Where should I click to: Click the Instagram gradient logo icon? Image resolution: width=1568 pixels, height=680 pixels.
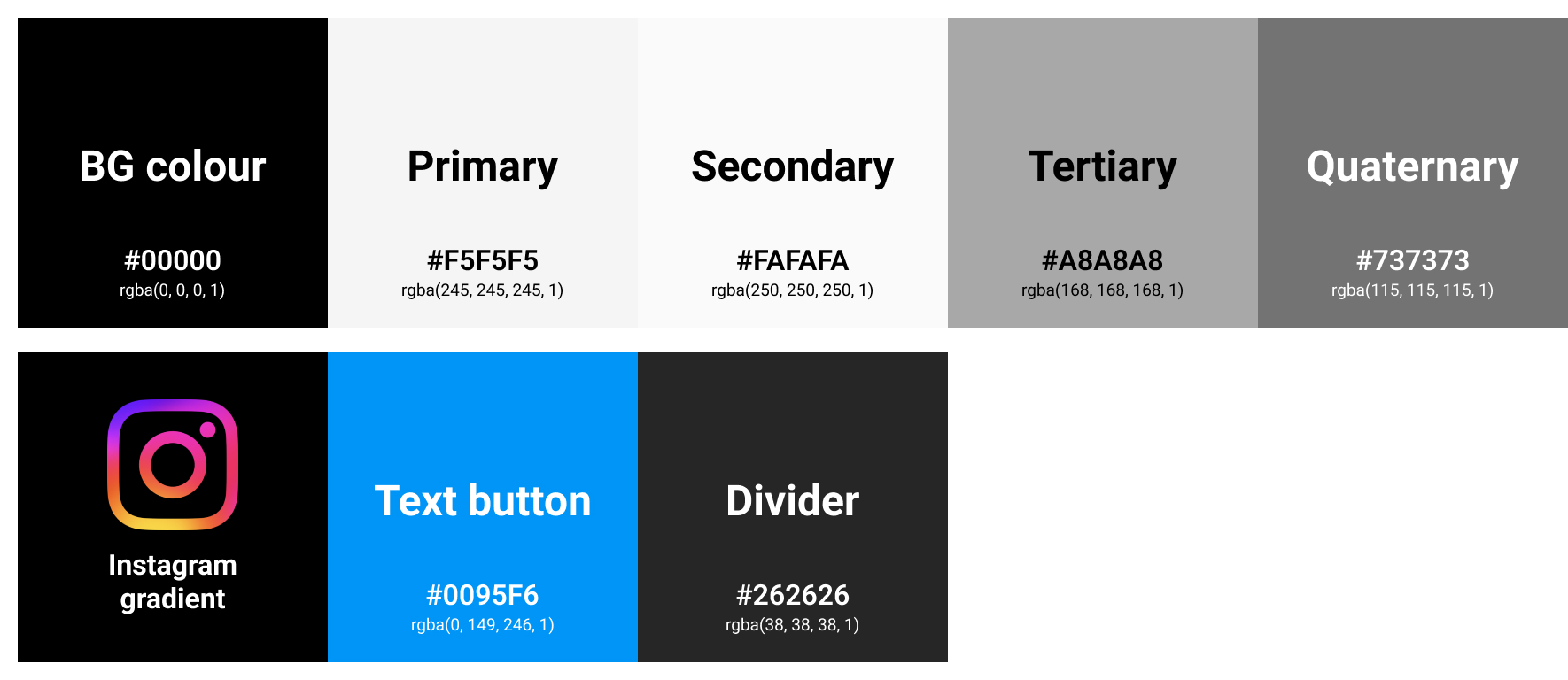tap(173, 465)
